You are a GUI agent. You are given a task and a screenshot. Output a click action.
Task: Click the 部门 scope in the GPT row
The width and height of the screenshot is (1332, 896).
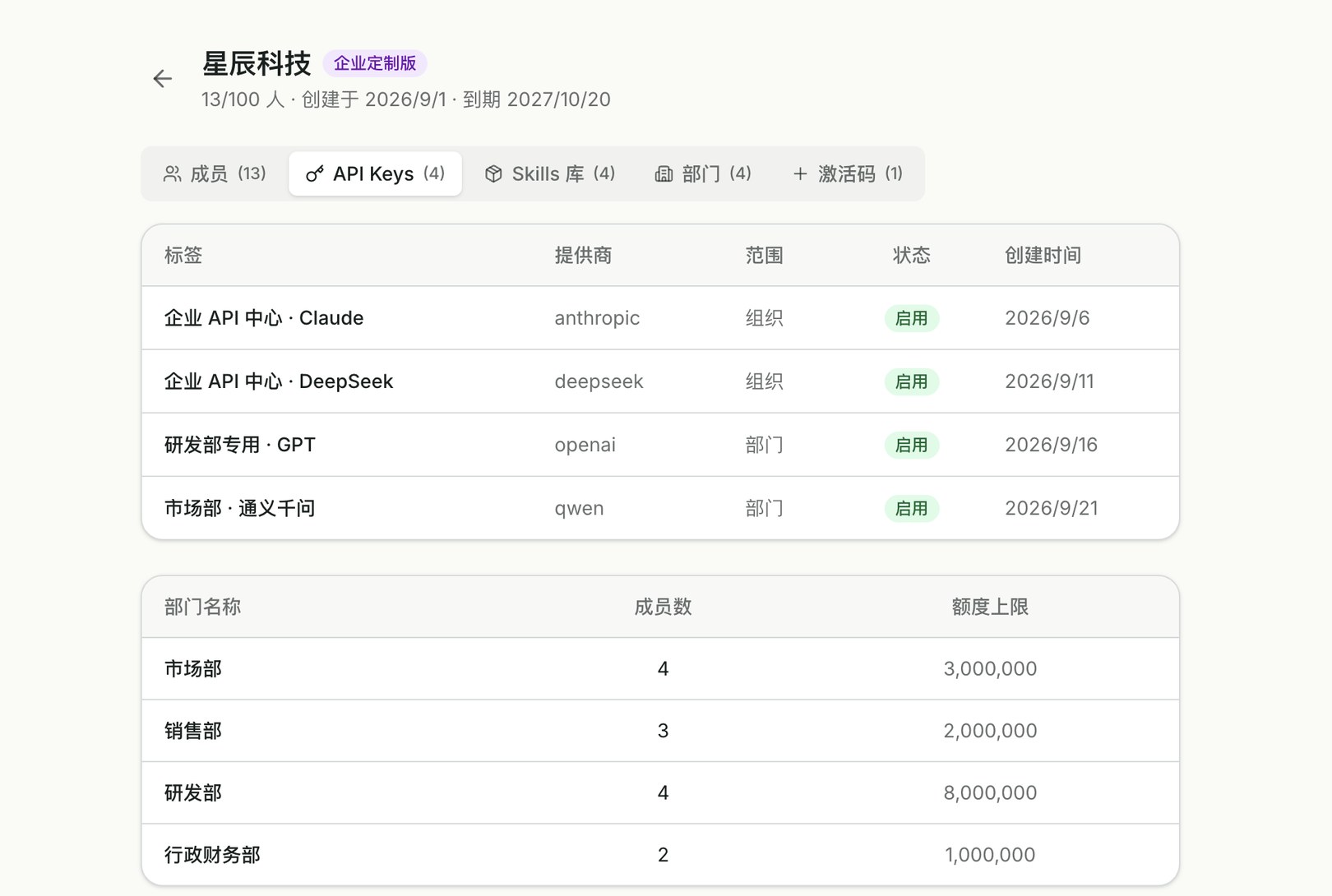[764, 445]
